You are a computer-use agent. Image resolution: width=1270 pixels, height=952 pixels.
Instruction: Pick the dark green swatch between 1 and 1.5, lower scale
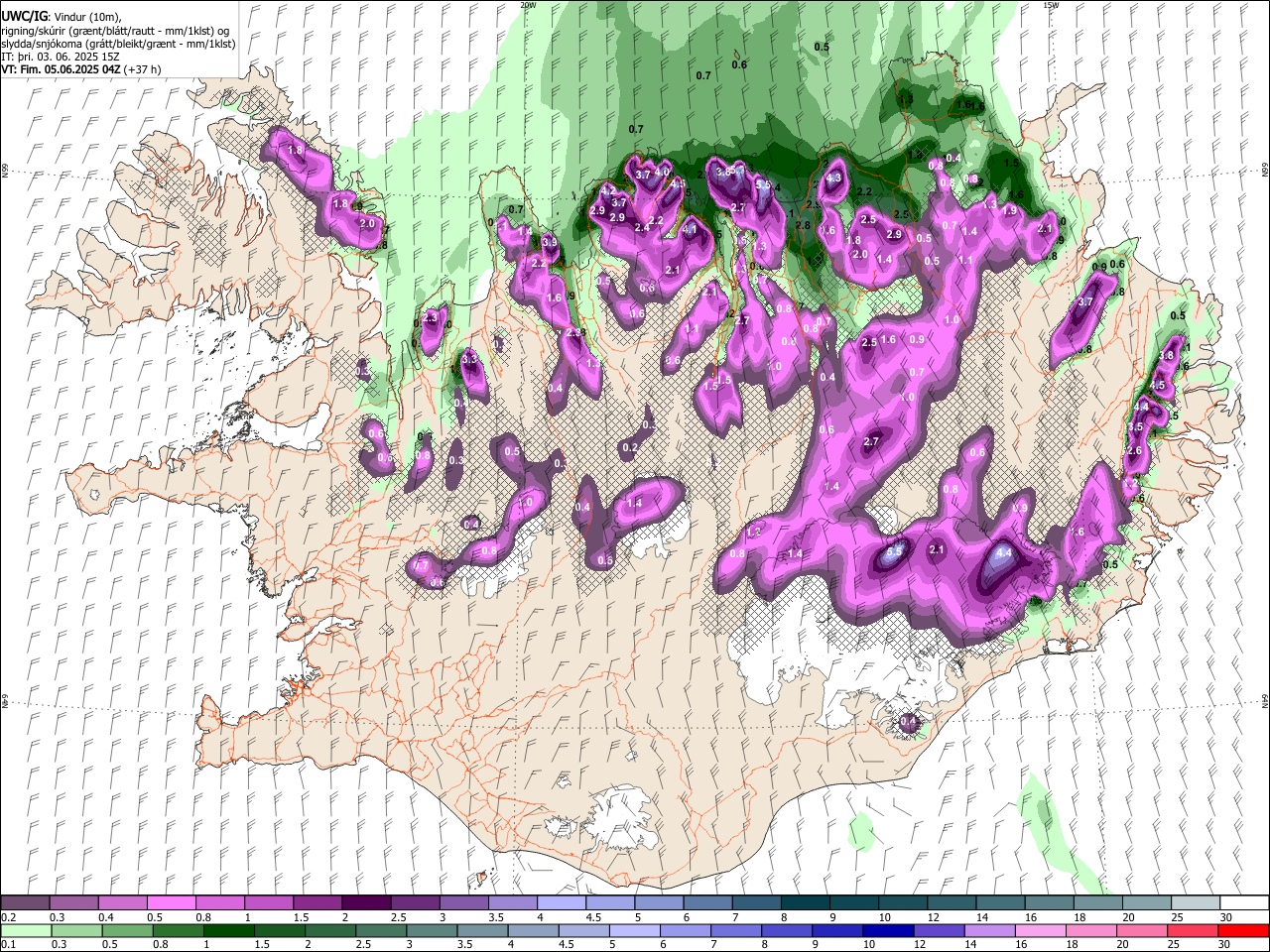pyautogui.click(x=228, y=930)
